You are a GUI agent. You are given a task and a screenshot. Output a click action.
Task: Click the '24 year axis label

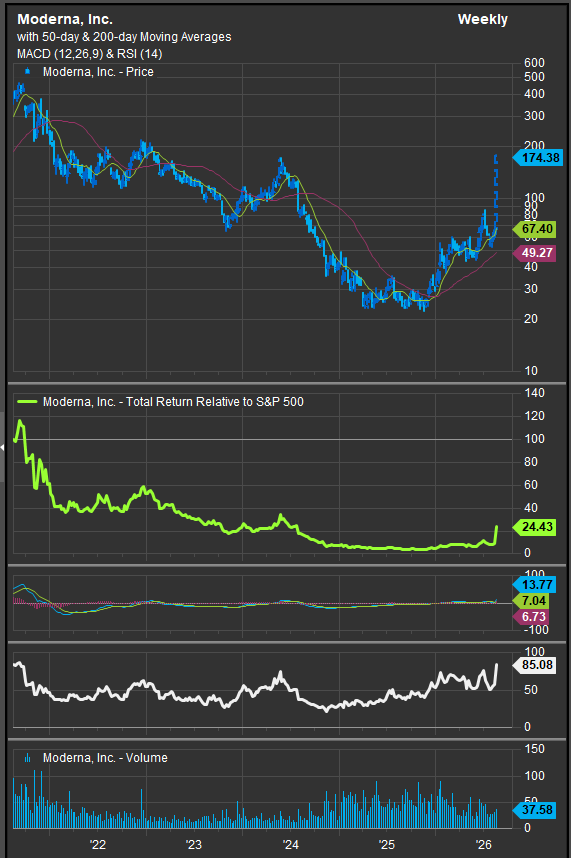click(x=290, y=845)
